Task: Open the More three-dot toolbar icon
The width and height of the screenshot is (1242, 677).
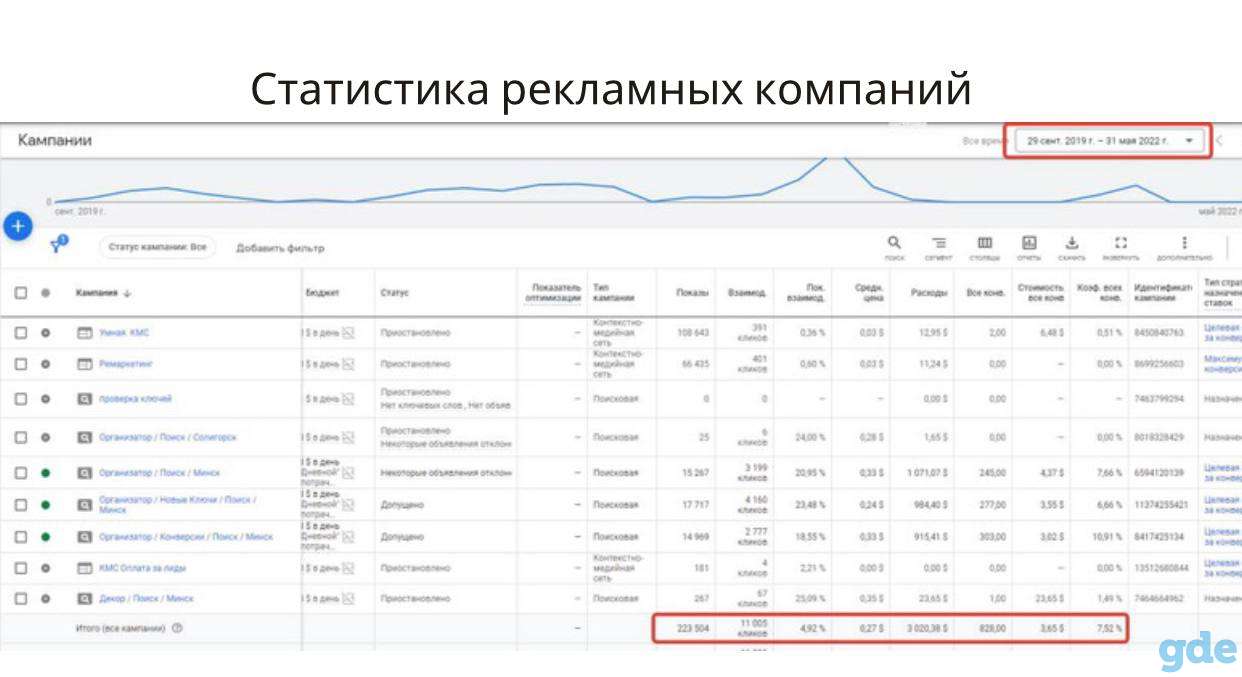Action: [1184, 243]
